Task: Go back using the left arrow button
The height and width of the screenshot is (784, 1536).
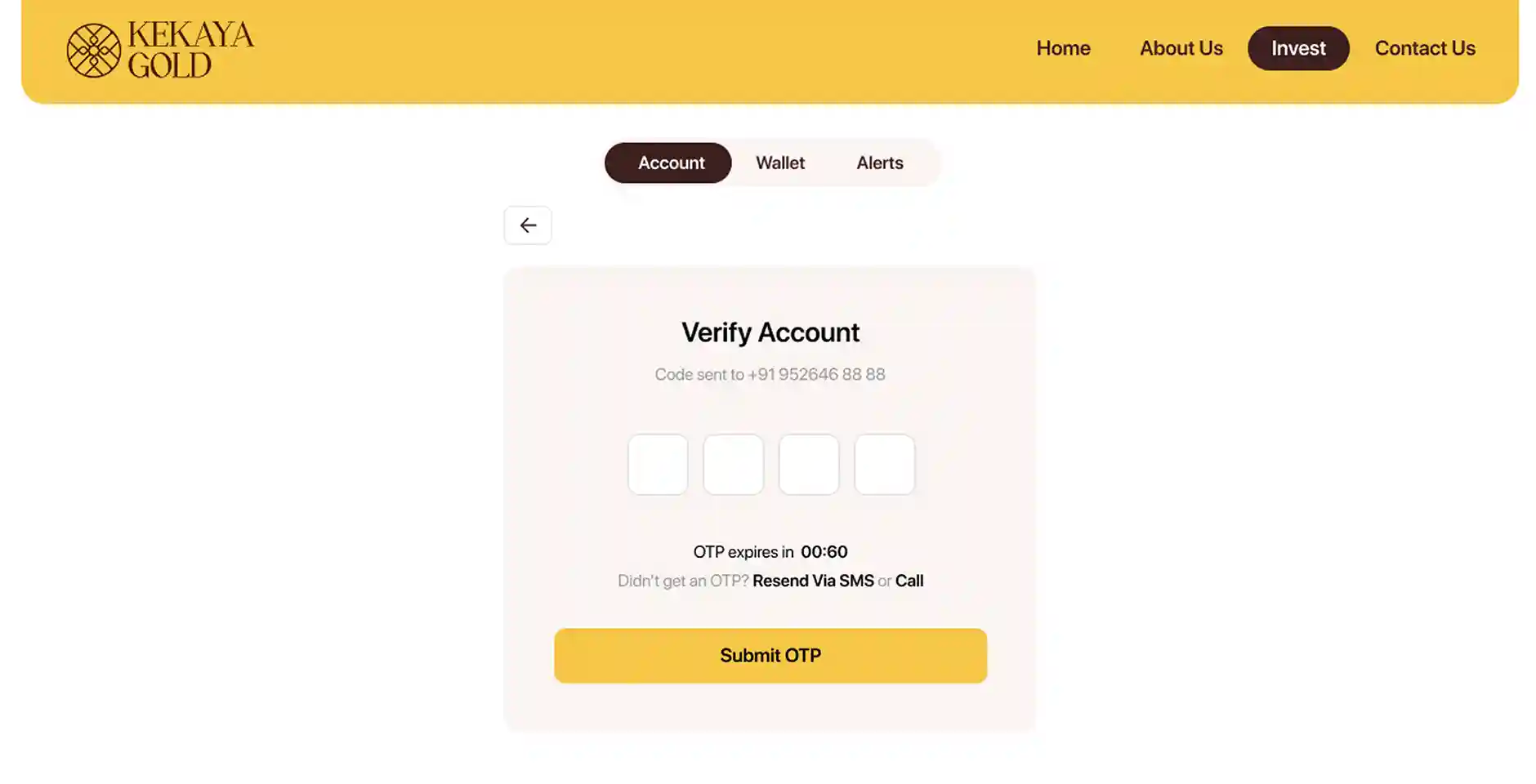Action: click(528, 225)
